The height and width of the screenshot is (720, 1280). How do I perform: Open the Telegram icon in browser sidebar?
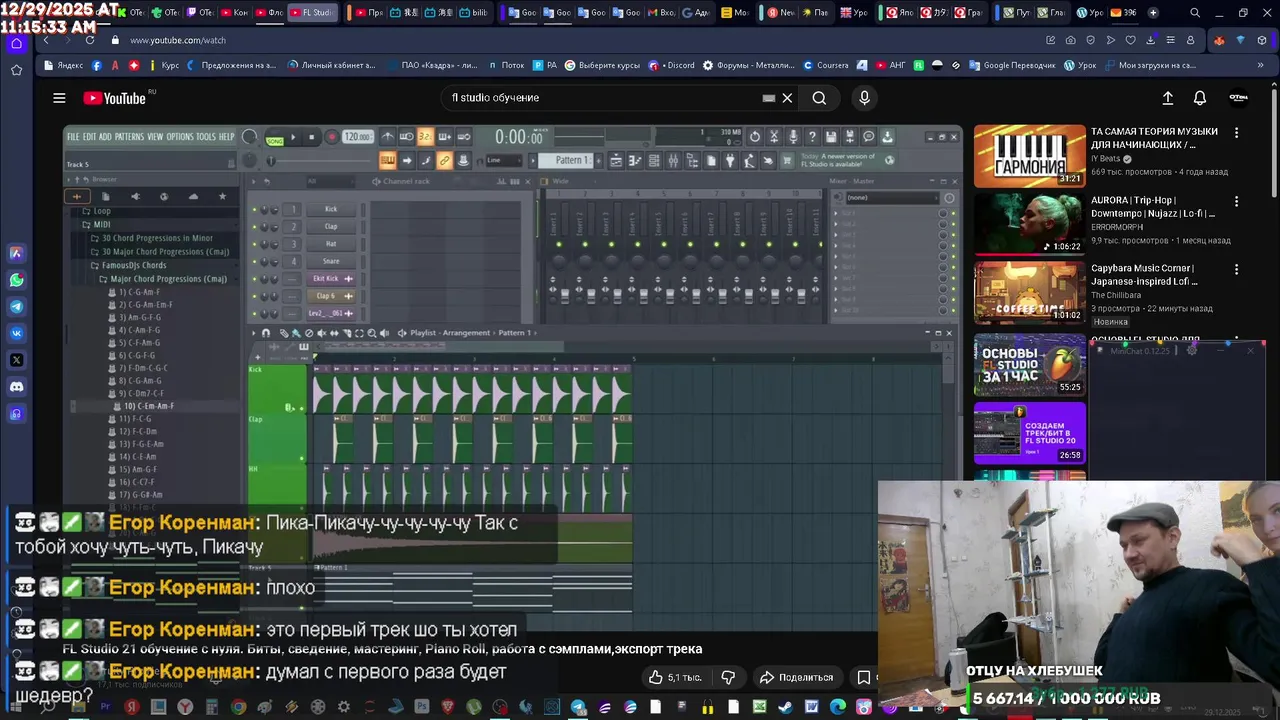coord(16,306)
